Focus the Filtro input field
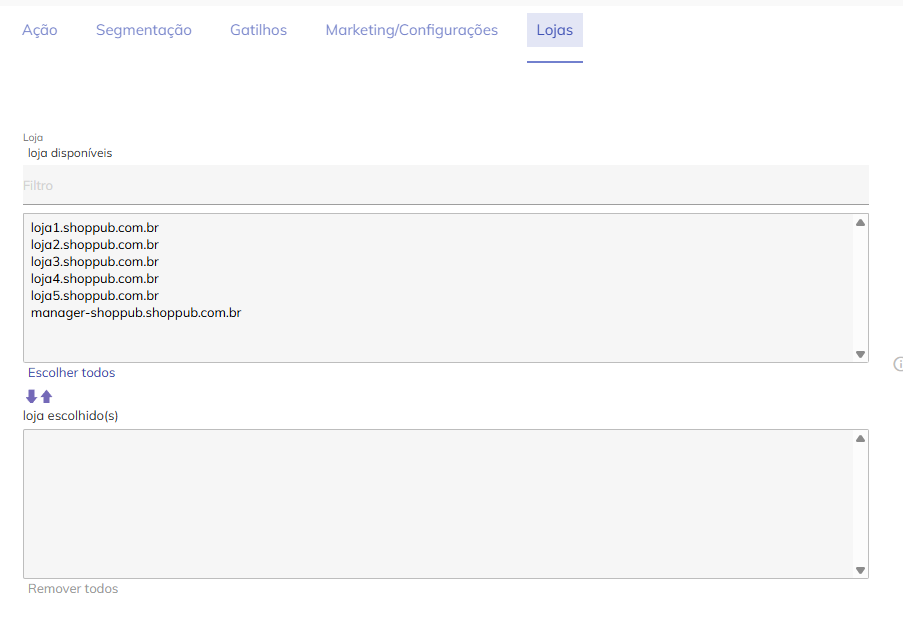The image size is (903, 618). pos(445,186)
